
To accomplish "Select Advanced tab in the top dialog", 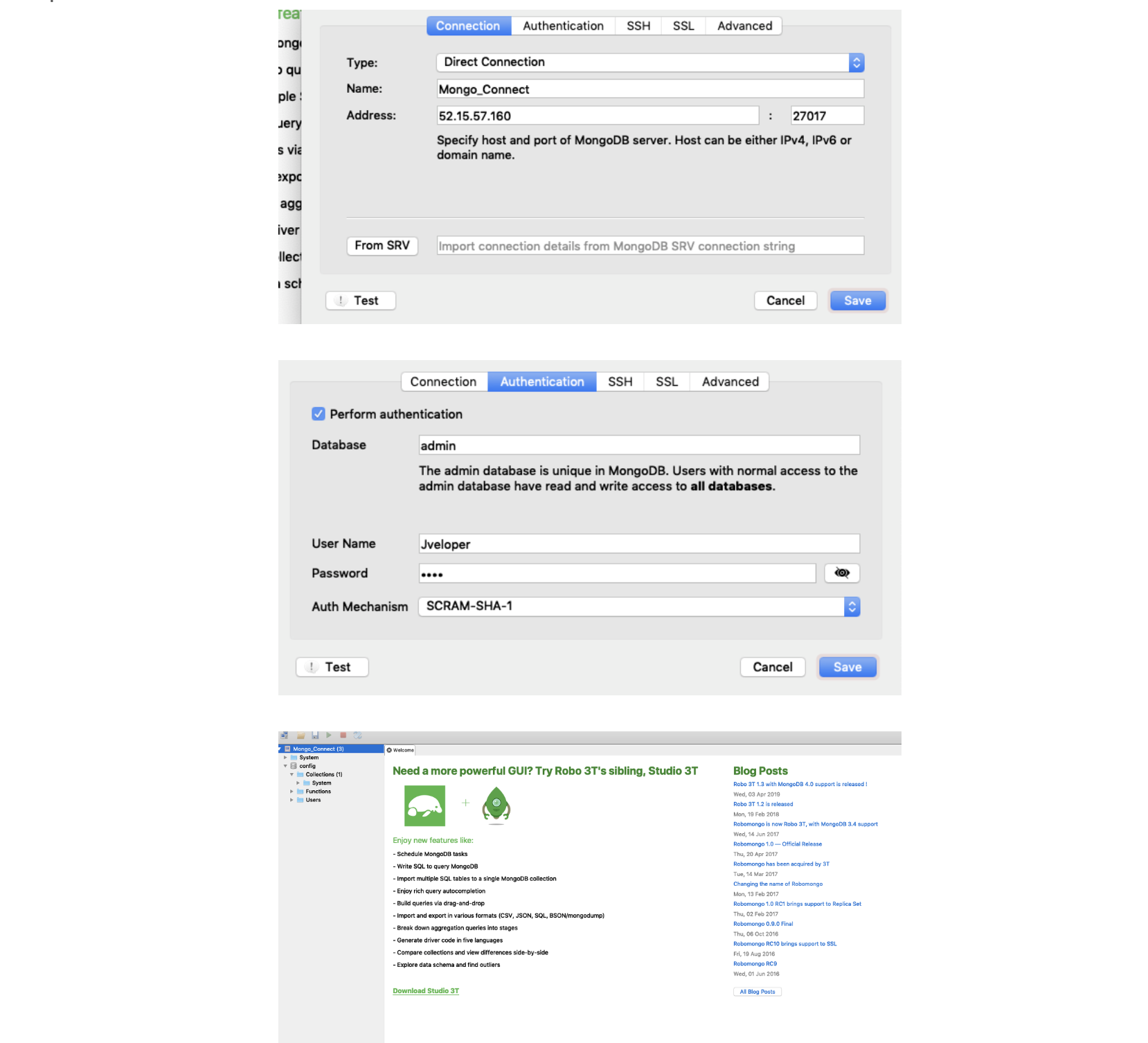I will tap(744, 26).
